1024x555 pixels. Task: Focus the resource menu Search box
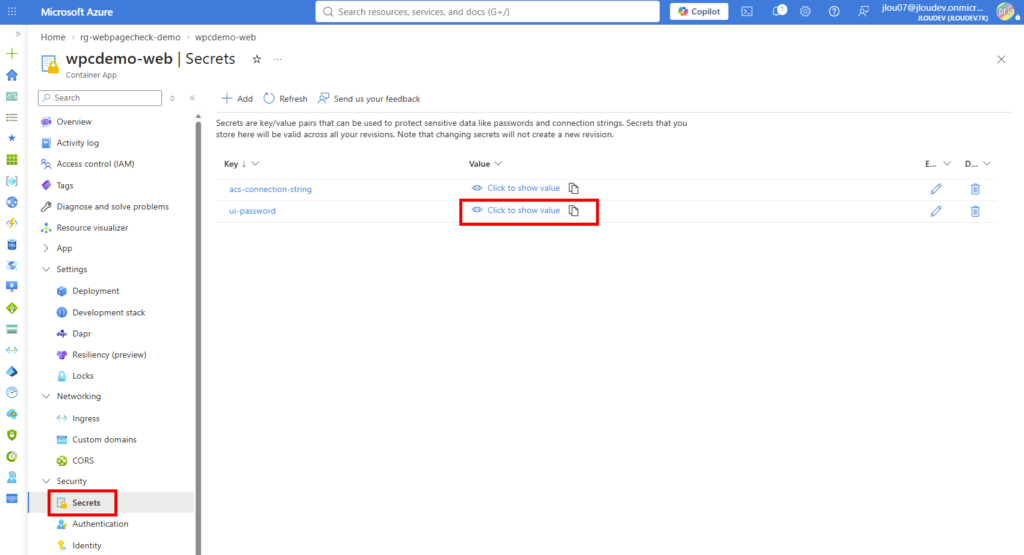[100, 98]
